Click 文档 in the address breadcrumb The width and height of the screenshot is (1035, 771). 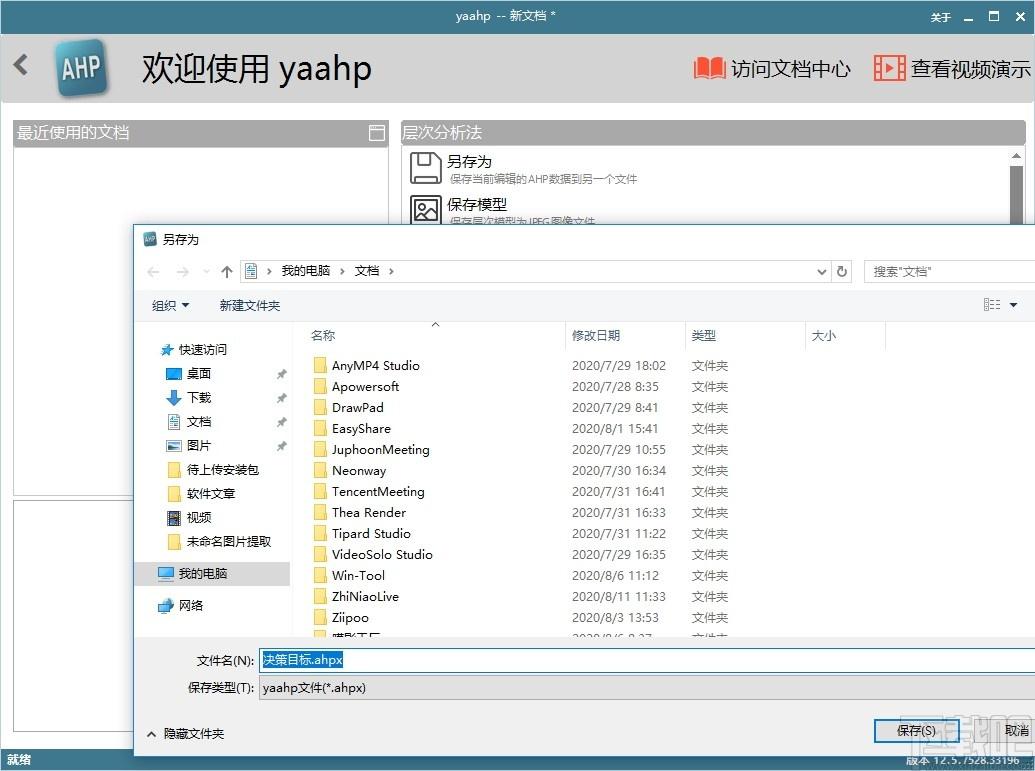367,271
